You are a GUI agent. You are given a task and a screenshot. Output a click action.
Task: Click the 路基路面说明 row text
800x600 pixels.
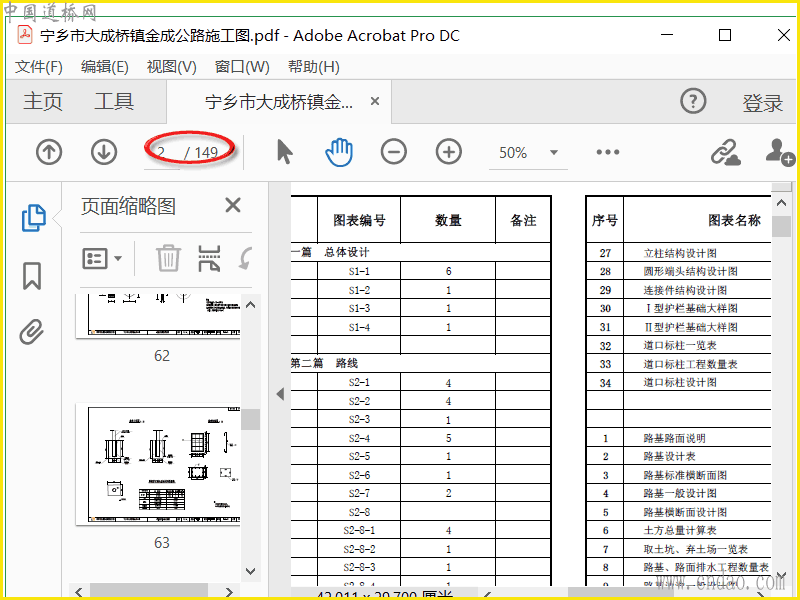(x=674, y=438)
